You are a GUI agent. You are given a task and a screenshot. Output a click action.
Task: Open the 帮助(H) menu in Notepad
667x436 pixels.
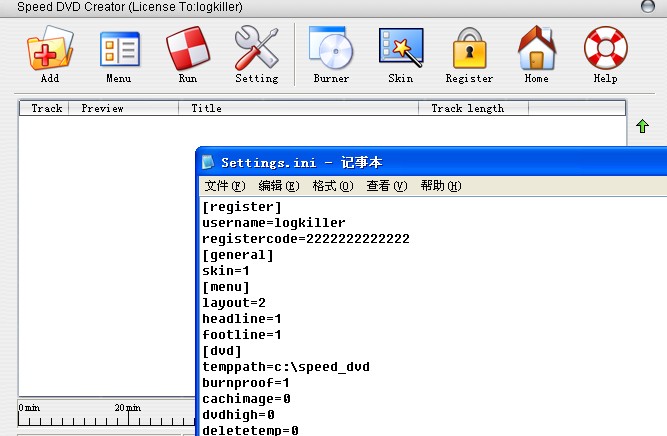pos(441,186)
